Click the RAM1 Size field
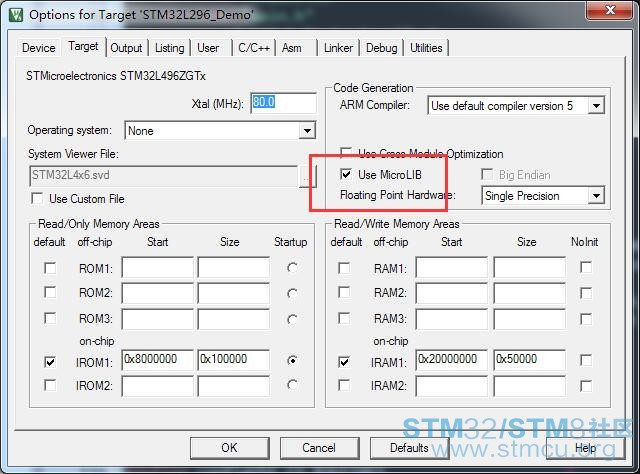Screen dimensions: 640x474 pos(529,267)
